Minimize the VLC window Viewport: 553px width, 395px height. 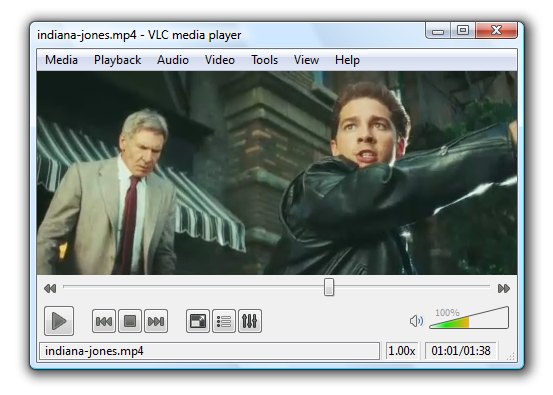pos(438,30)
